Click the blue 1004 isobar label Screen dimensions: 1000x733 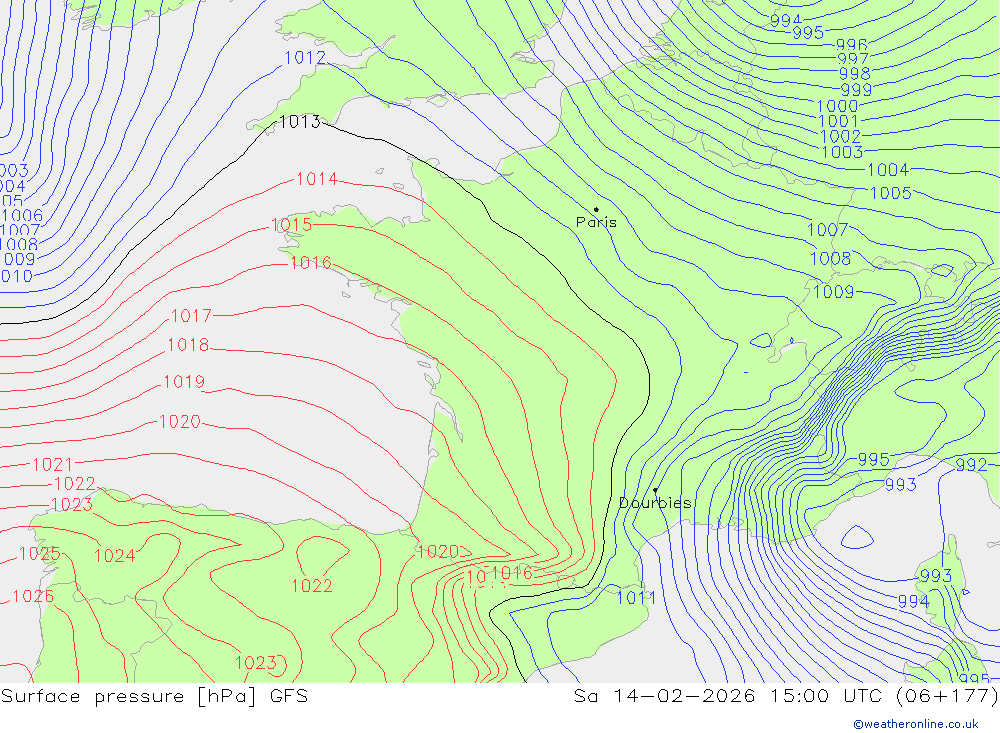(x=888, y=170)
